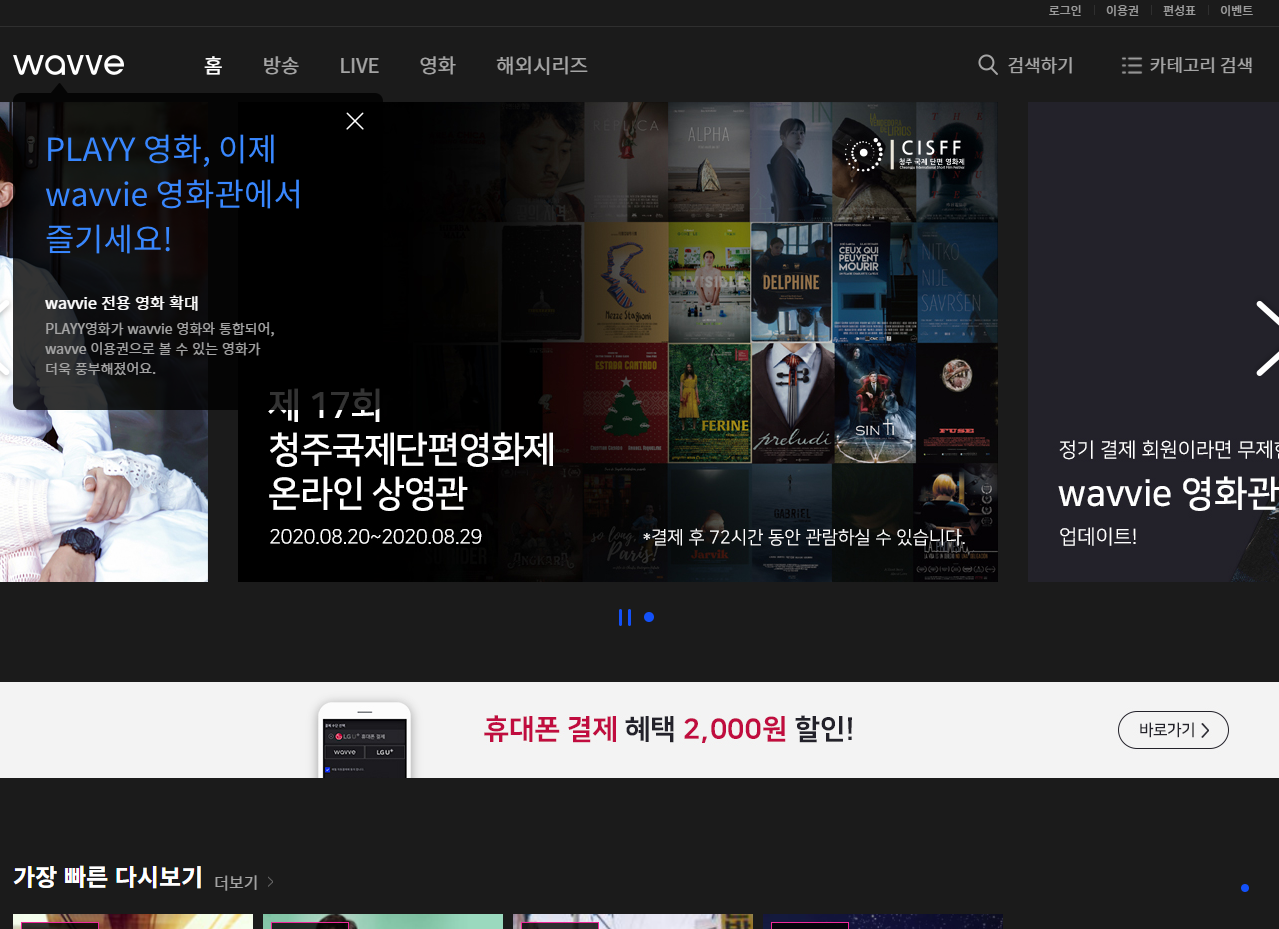
Task: Click the ALPHA poster in the collage
Action: click(x=709, y=161)
